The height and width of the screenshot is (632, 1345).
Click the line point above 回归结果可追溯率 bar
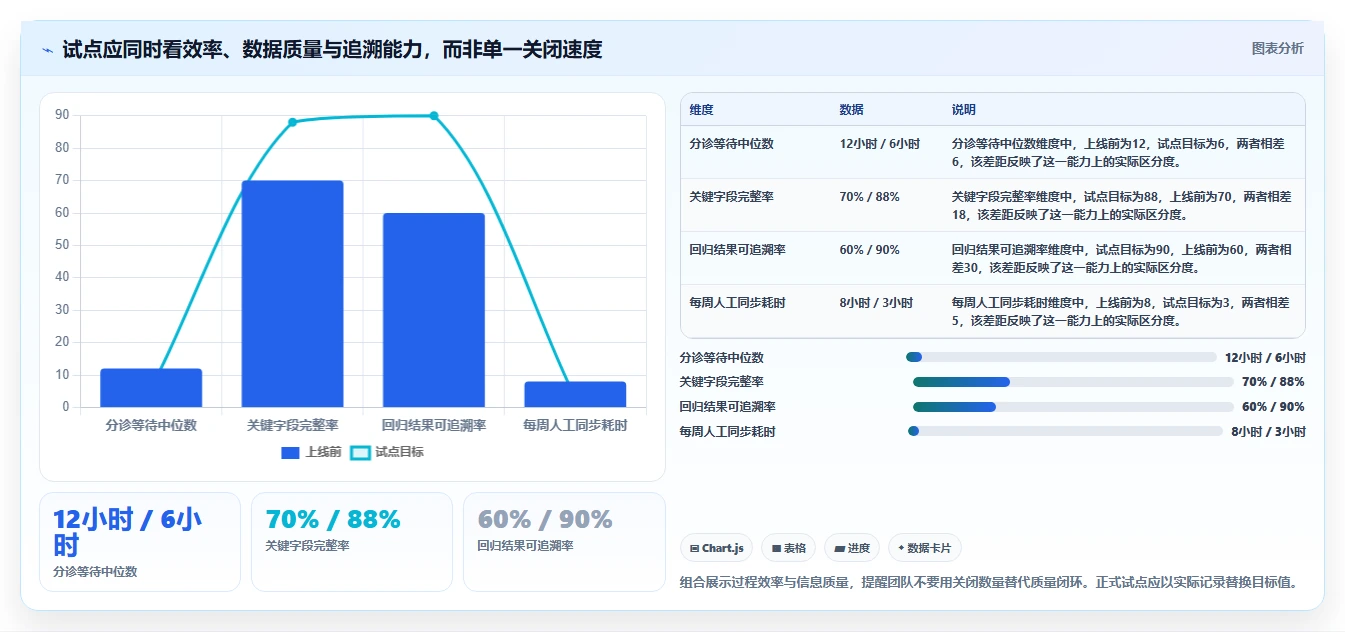point(434,116)
